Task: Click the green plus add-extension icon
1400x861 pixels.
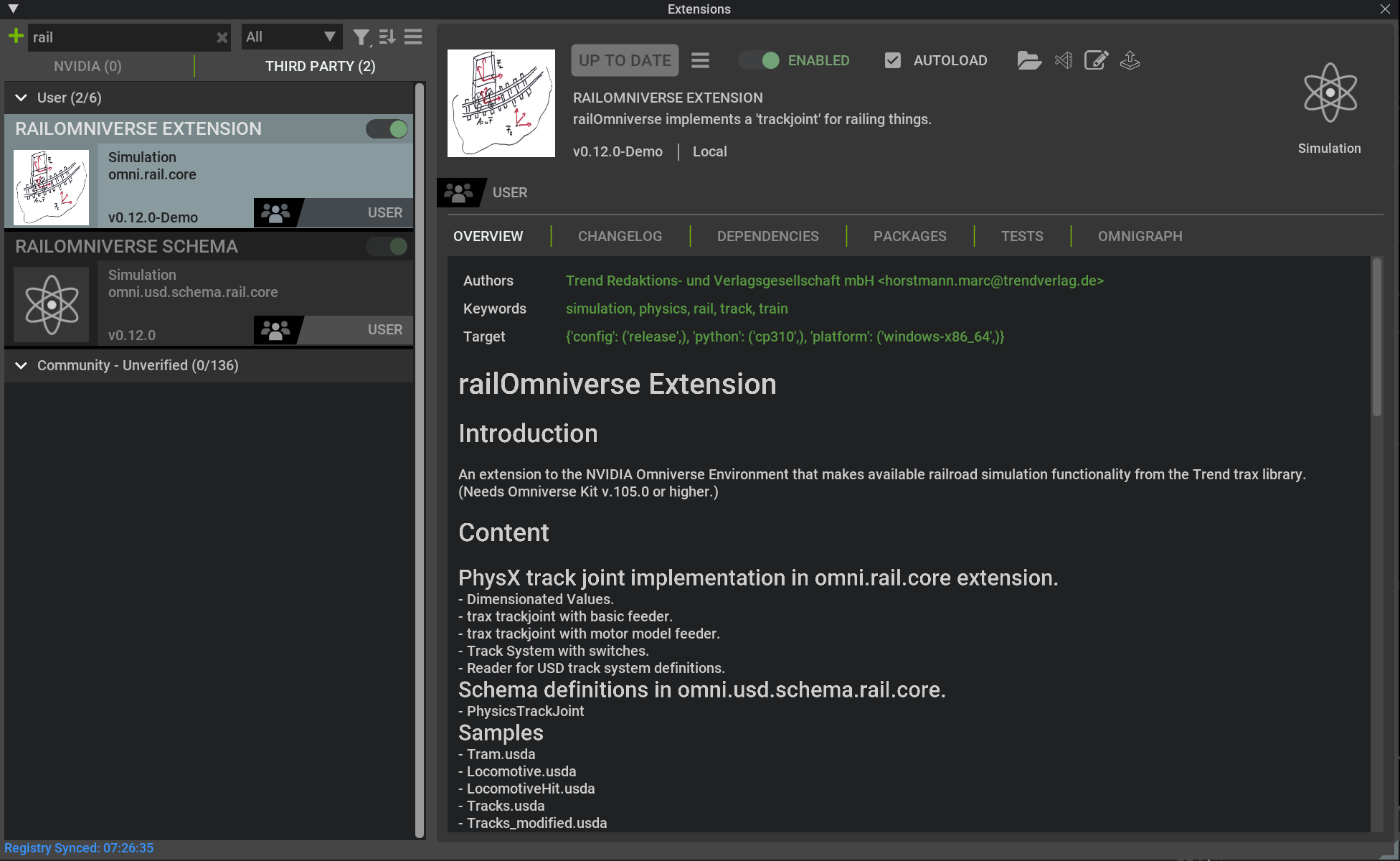Action: click(16, 37)
